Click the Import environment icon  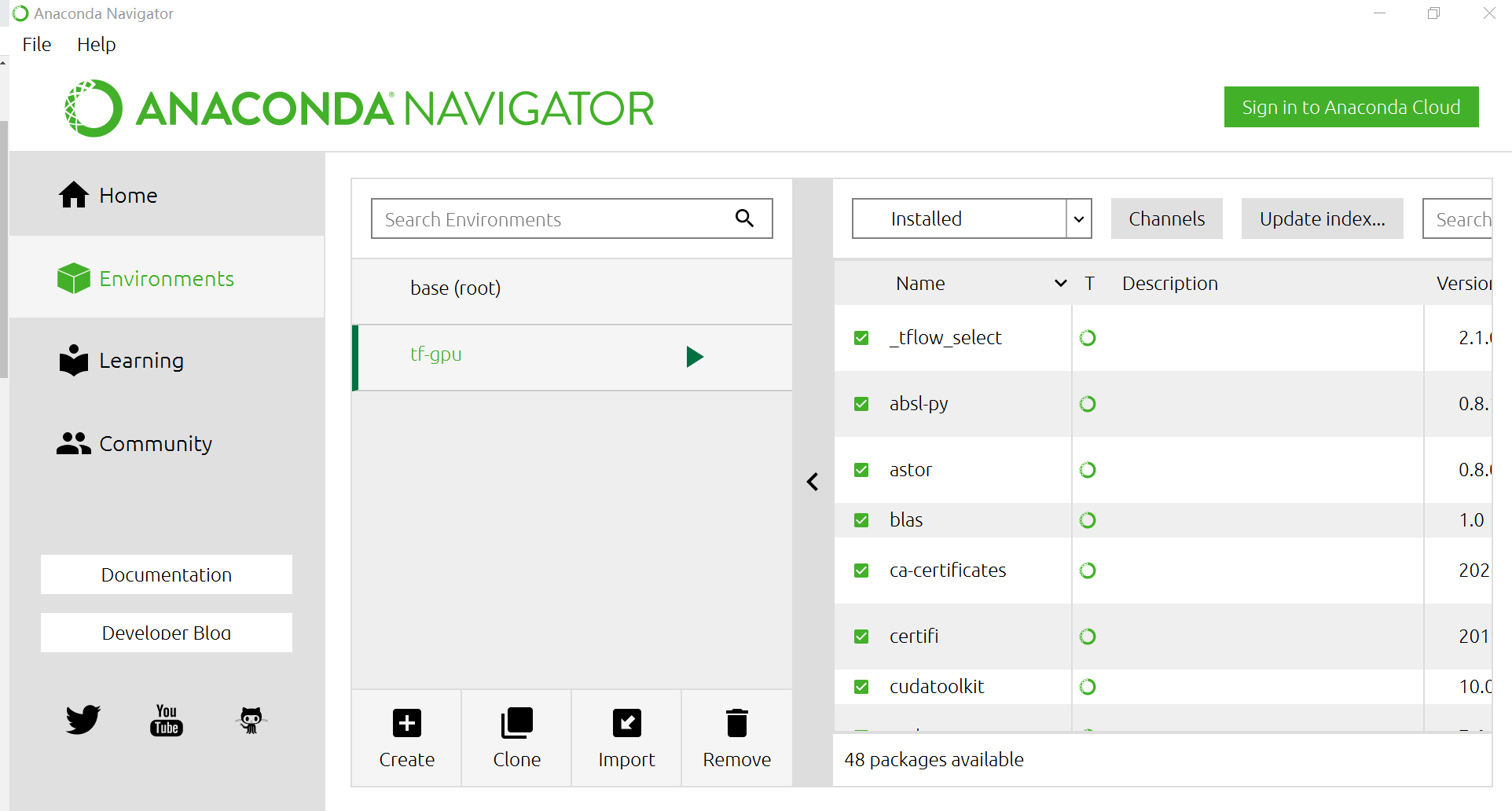627,723
